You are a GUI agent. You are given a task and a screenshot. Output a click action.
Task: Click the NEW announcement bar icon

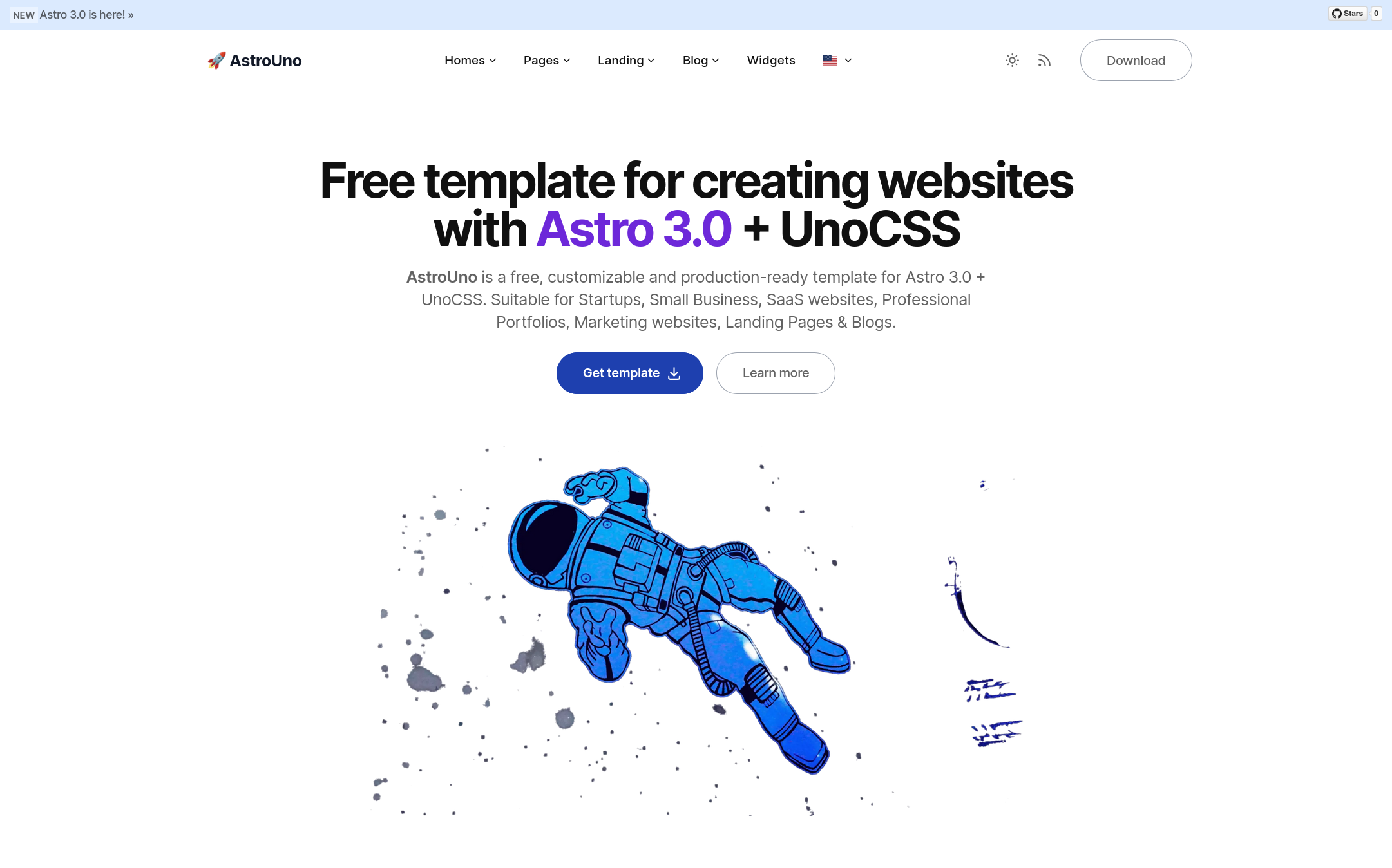tap(21, 14)
